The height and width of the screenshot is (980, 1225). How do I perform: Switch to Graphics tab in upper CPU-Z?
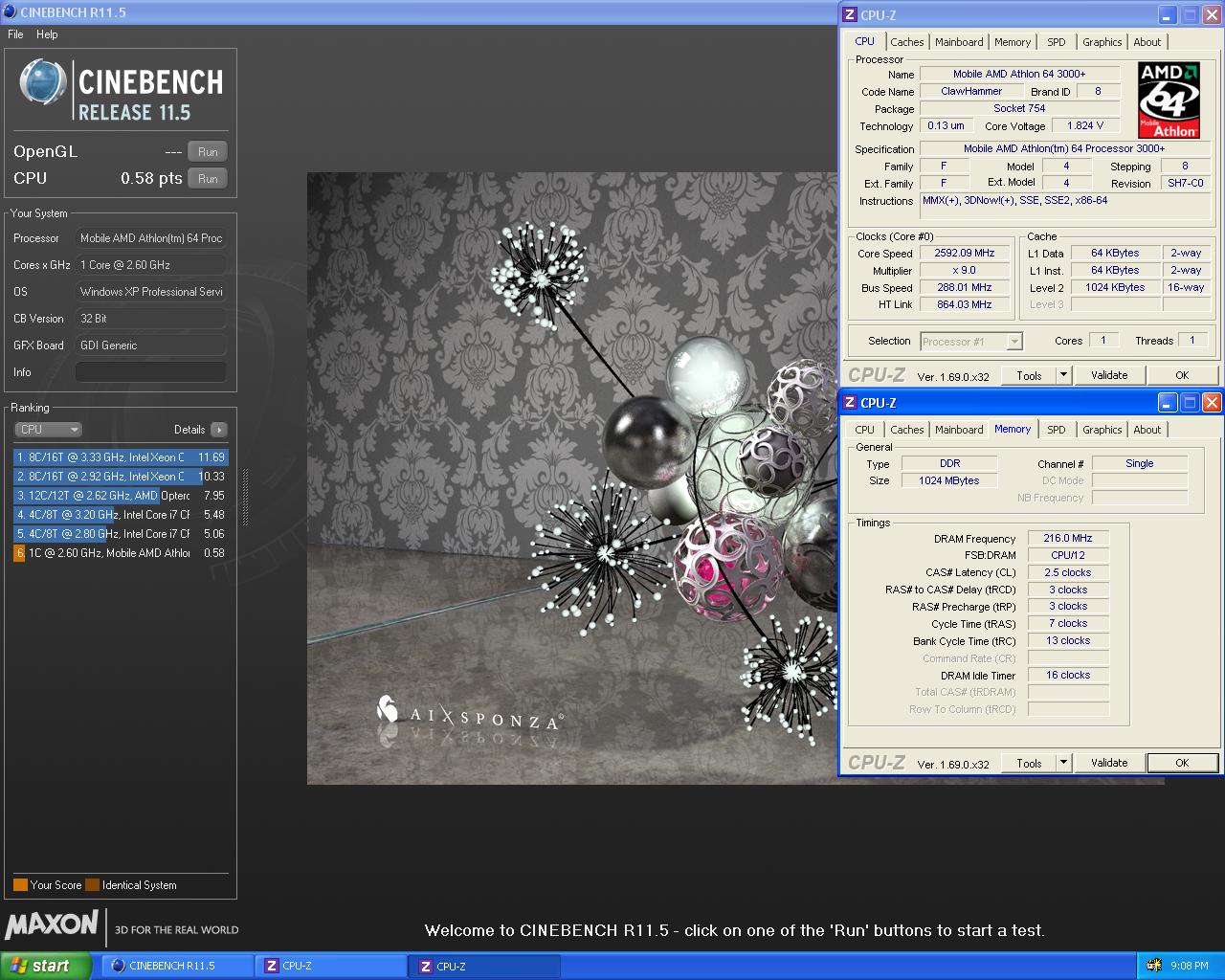[x=1102, y=42]
